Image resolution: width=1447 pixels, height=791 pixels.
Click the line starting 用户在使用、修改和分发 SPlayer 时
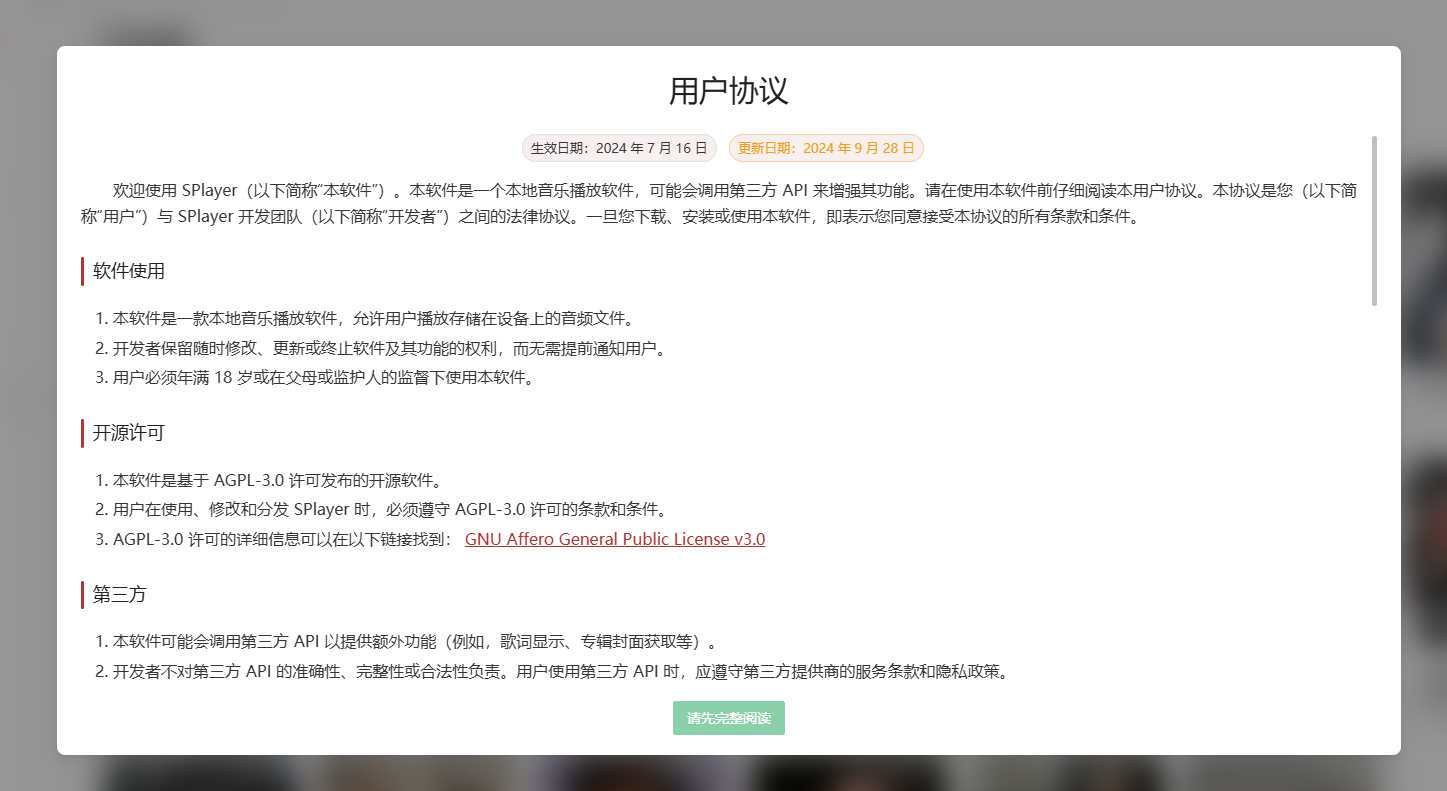389,509
